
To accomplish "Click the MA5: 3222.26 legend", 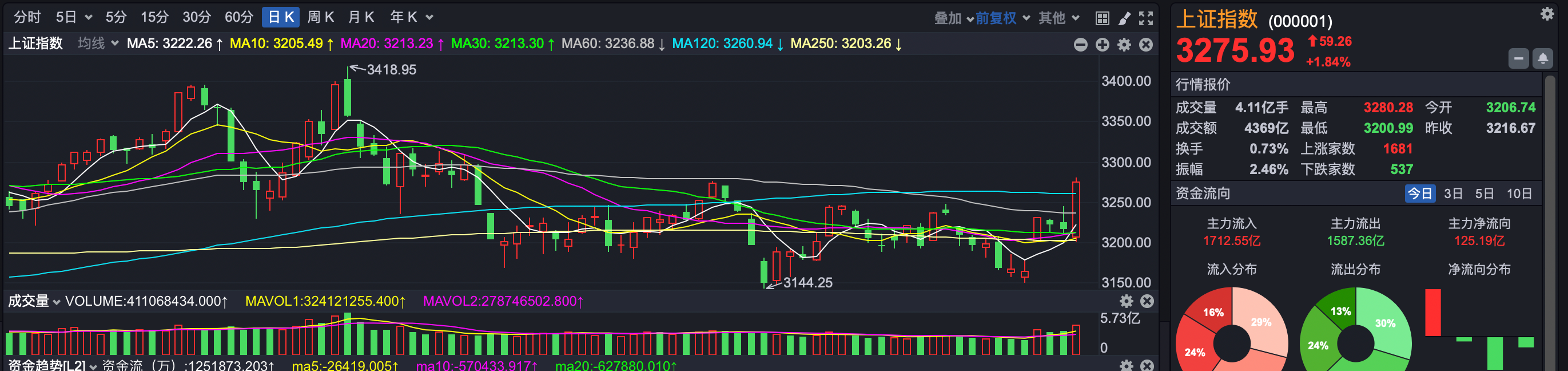I will pos(174,44).
